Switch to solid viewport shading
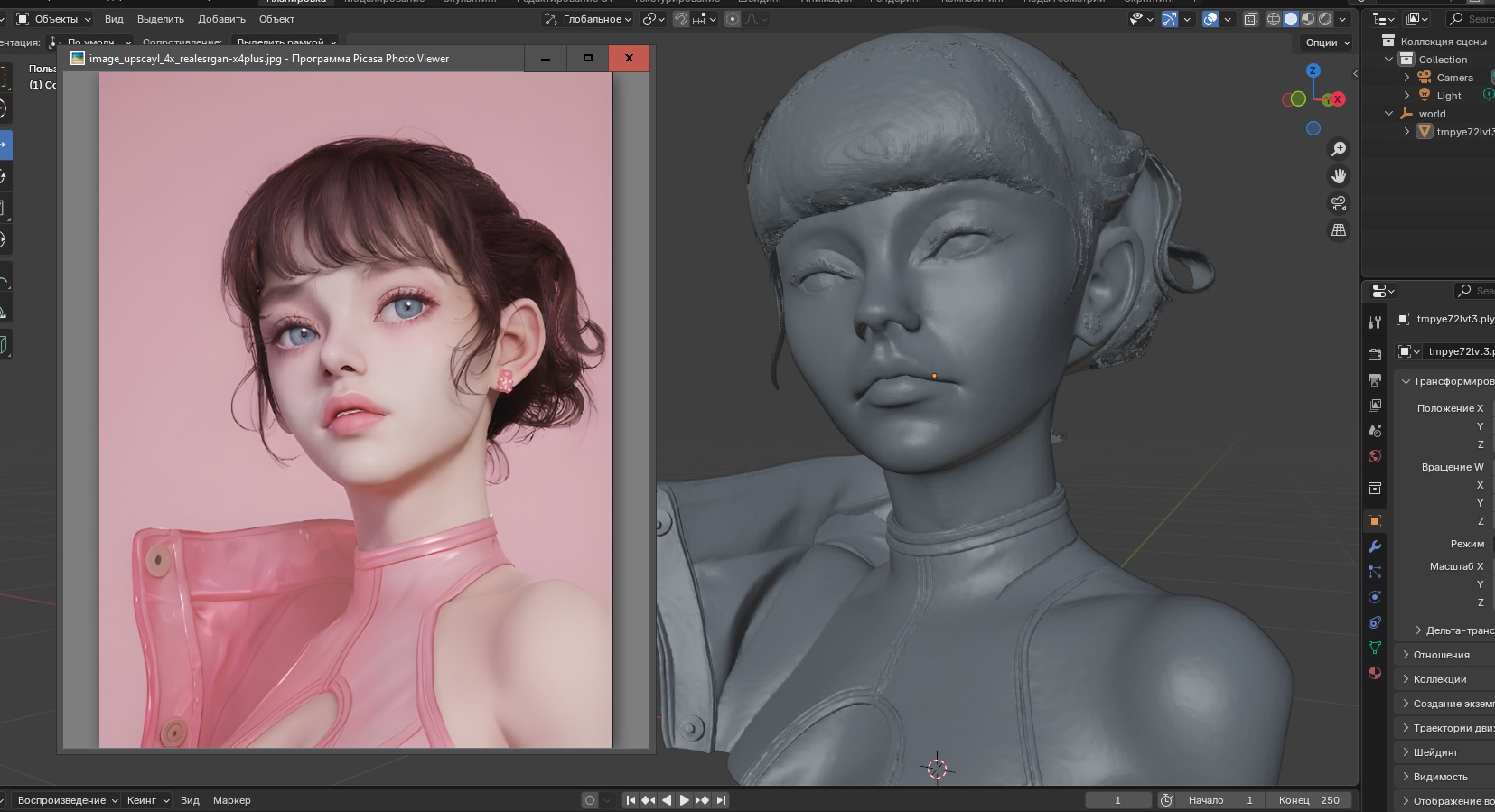Screen dimensions: 1495x812 (x=1291, y=19)
